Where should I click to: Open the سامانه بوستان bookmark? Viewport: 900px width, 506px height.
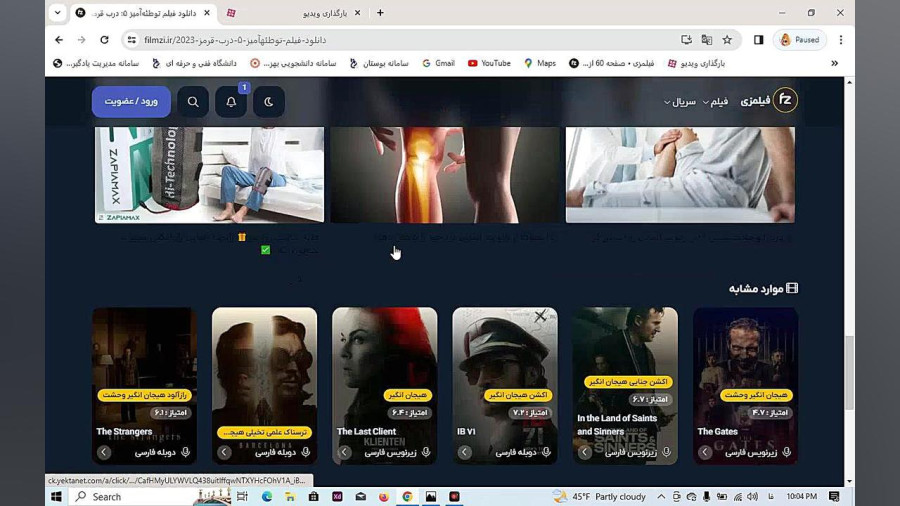(379, 63)
